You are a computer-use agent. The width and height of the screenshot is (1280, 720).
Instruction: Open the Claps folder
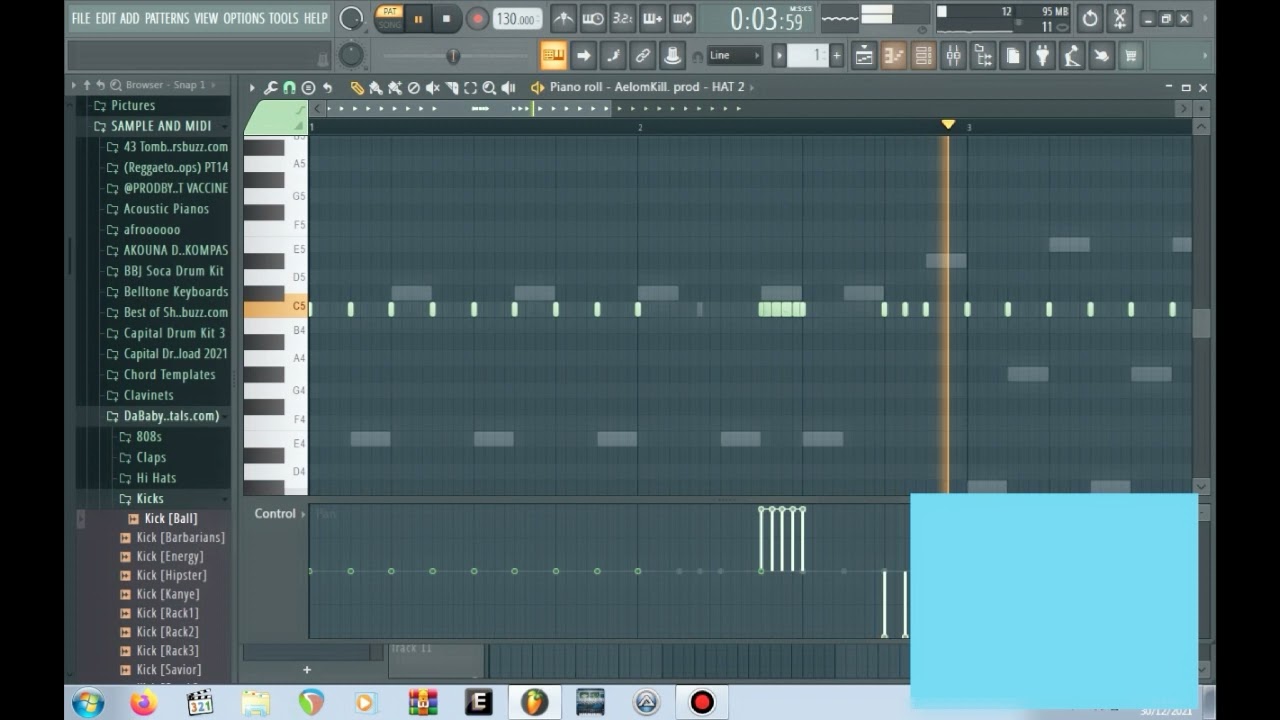[151, 458]
